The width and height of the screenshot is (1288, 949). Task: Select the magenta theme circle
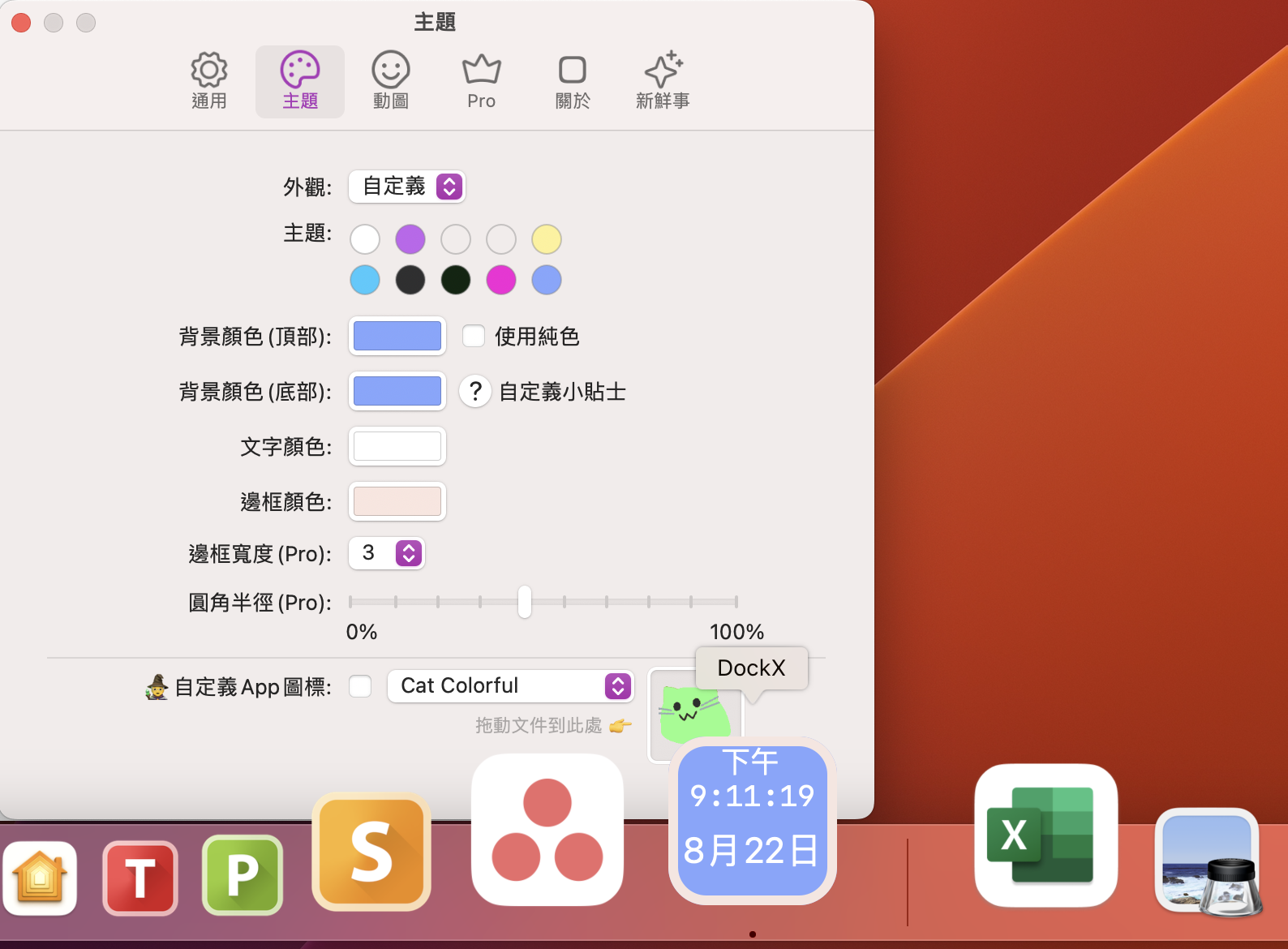click(501, 280)
